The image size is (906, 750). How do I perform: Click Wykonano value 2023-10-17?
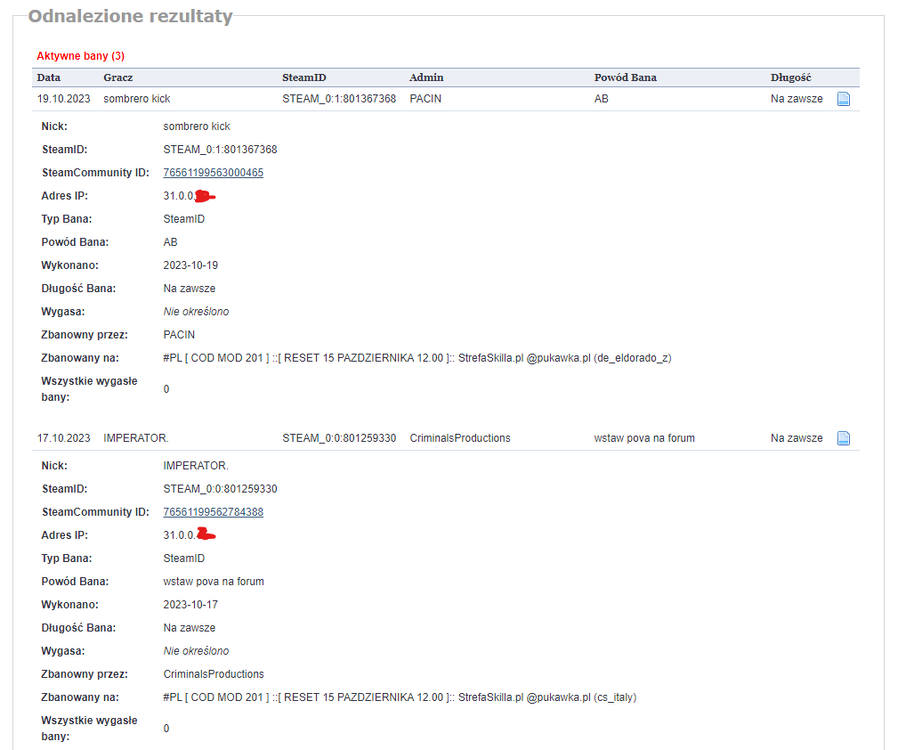point(191,604)
